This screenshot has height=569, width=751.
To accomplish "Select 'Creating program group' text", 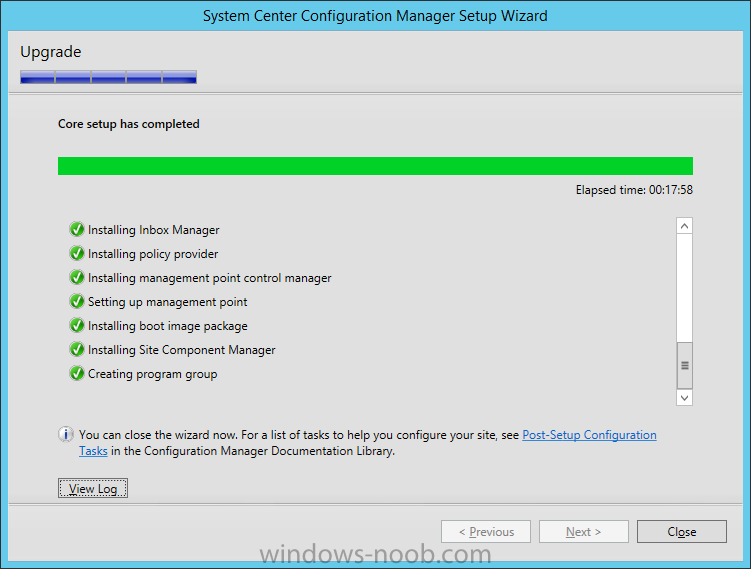I will [152, 374].
